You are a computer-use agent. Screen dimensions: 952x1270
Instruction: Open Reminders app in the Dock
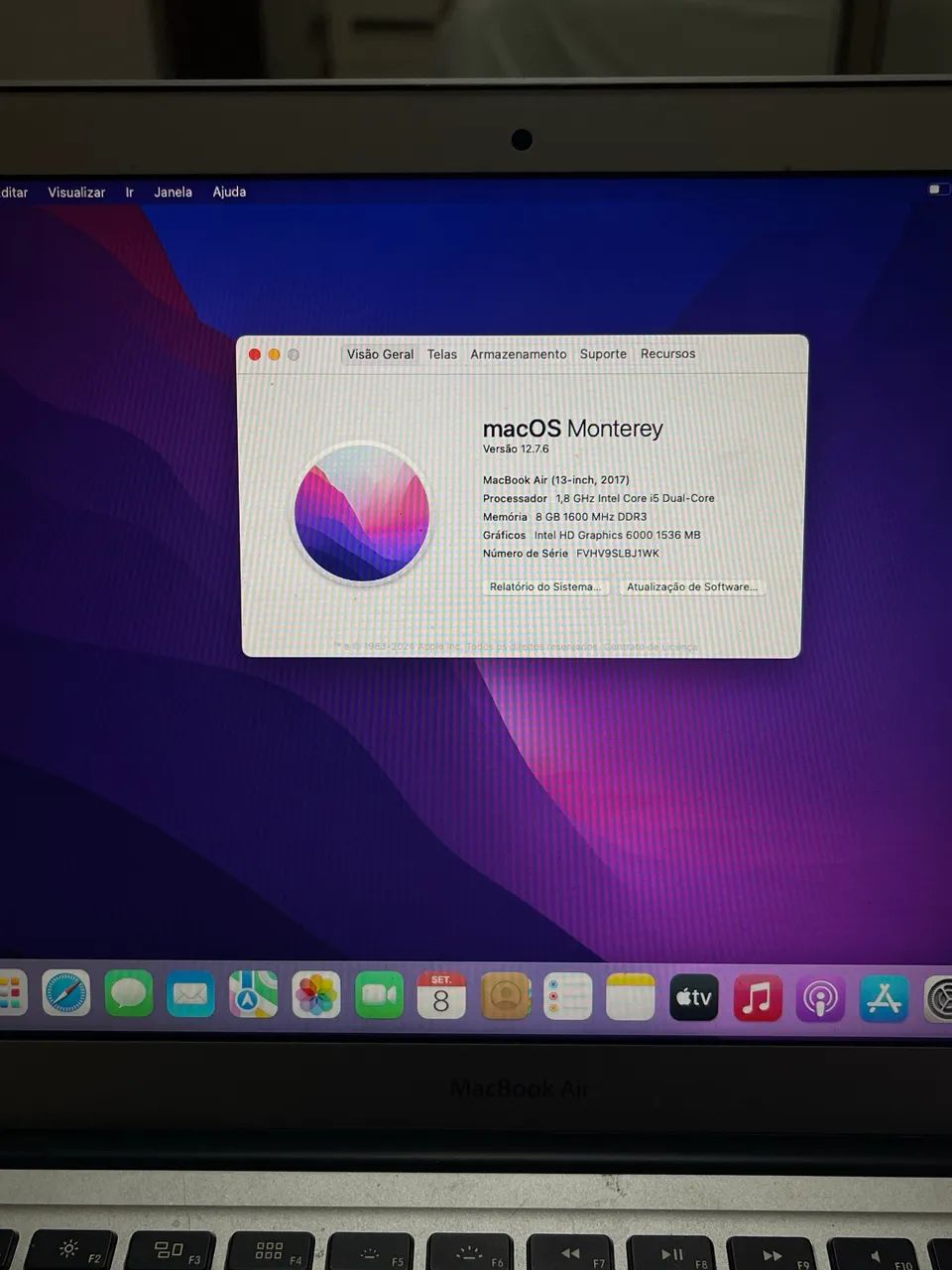[568, 996]
